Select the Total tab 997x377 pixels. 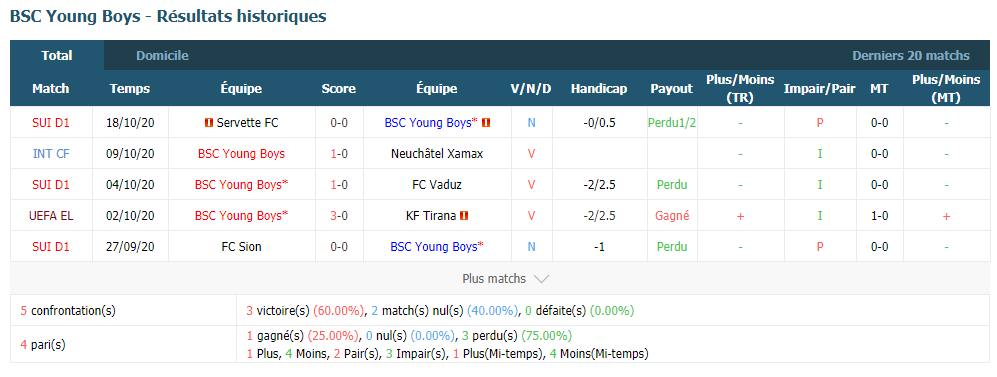pos(57,55)
